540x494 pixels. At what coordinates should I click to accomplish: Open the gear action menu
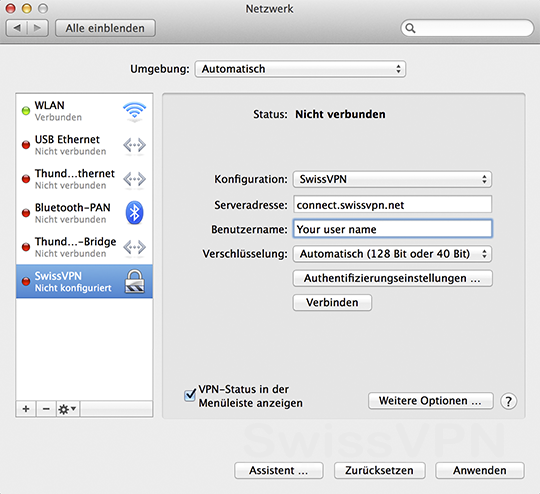pyautogui.click(x=68, y=409)
